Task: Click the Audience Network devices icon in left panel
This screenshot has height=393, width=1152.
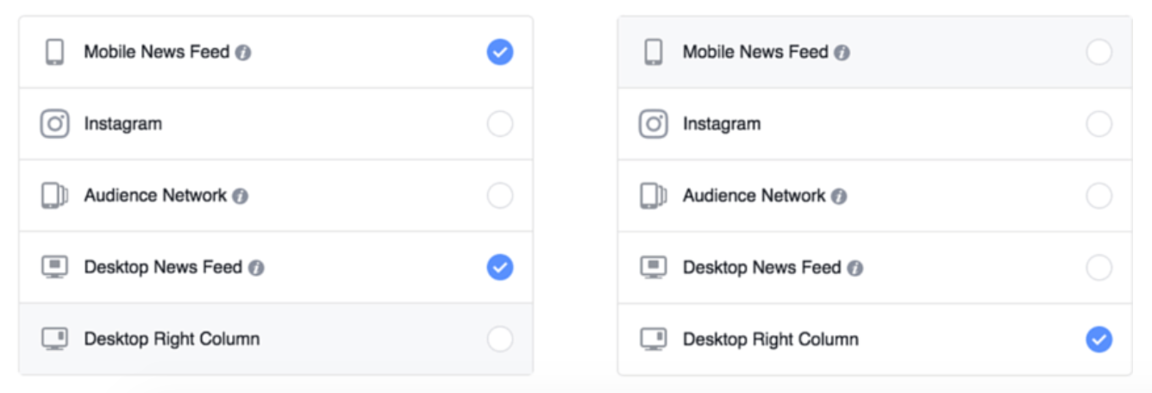Action: tap(54, 195)
